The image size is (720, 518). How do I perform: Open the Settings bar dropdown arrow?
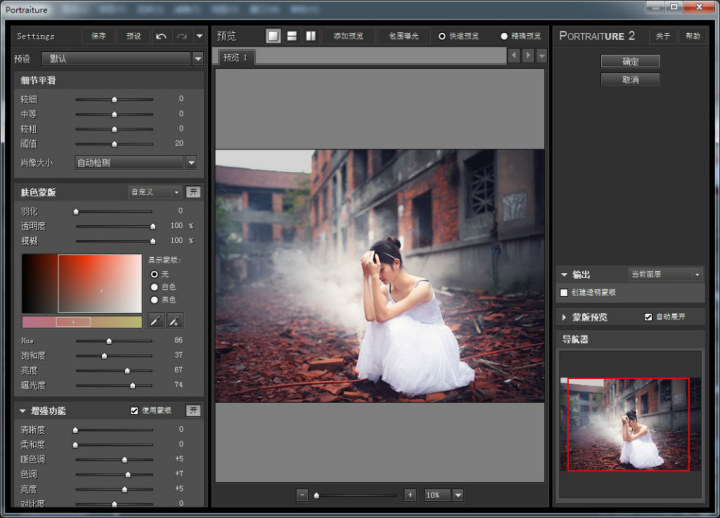[199, 36]
